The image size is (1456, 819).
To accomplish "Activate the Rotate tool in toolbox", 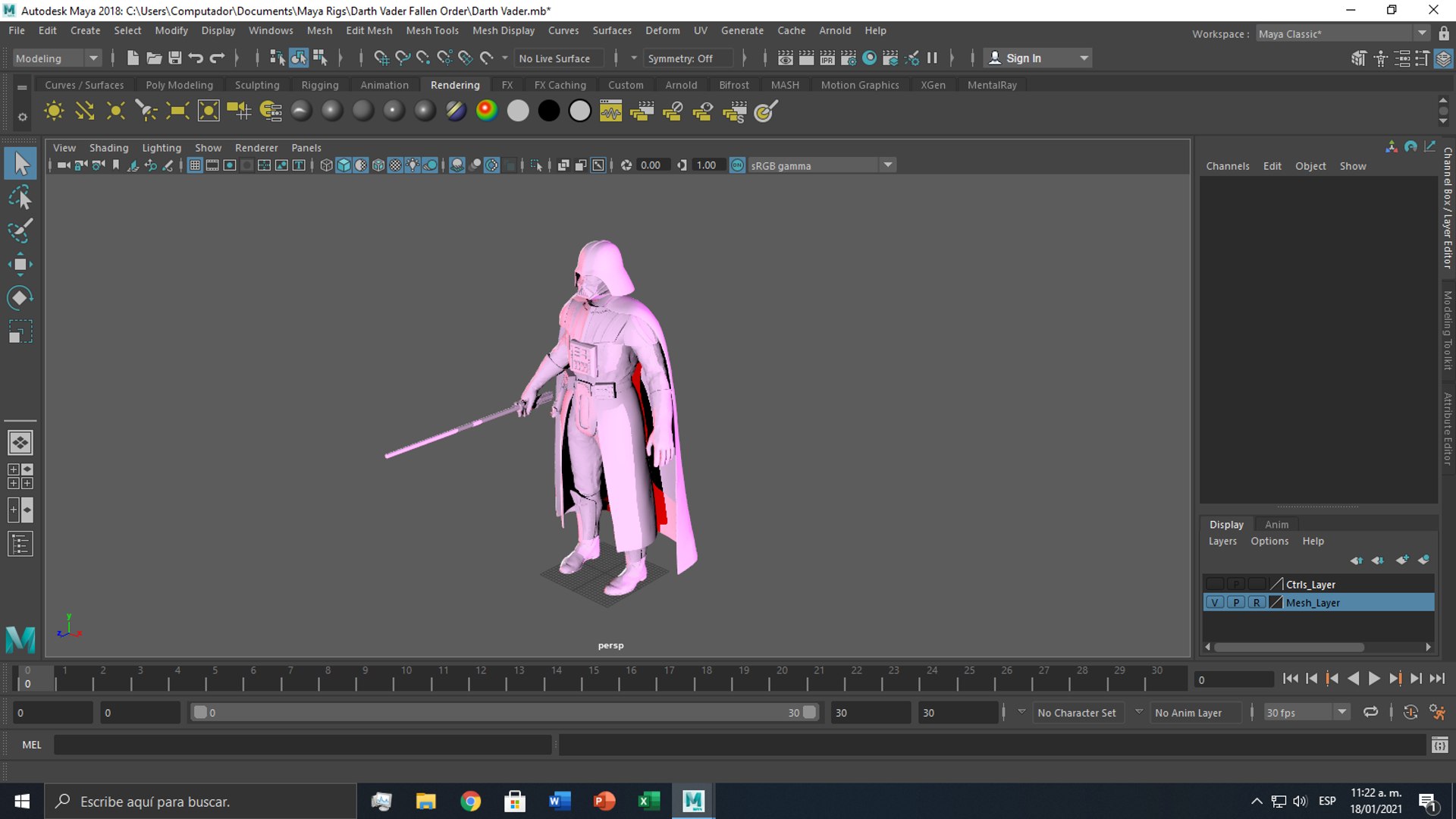I will (20, 298).
